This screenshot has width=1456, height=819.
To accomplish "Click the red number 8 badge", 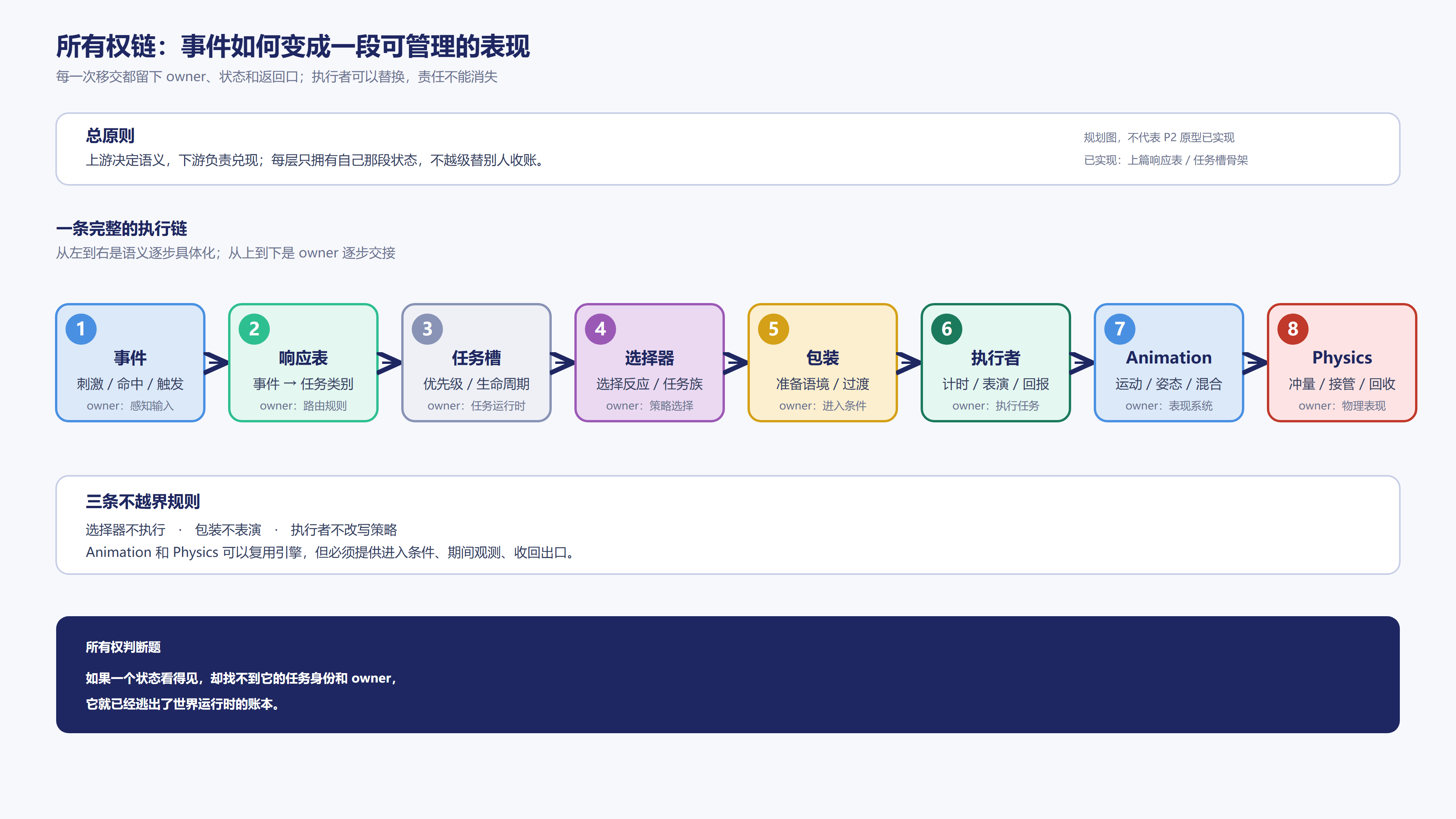I will [x=1293, y=329].
